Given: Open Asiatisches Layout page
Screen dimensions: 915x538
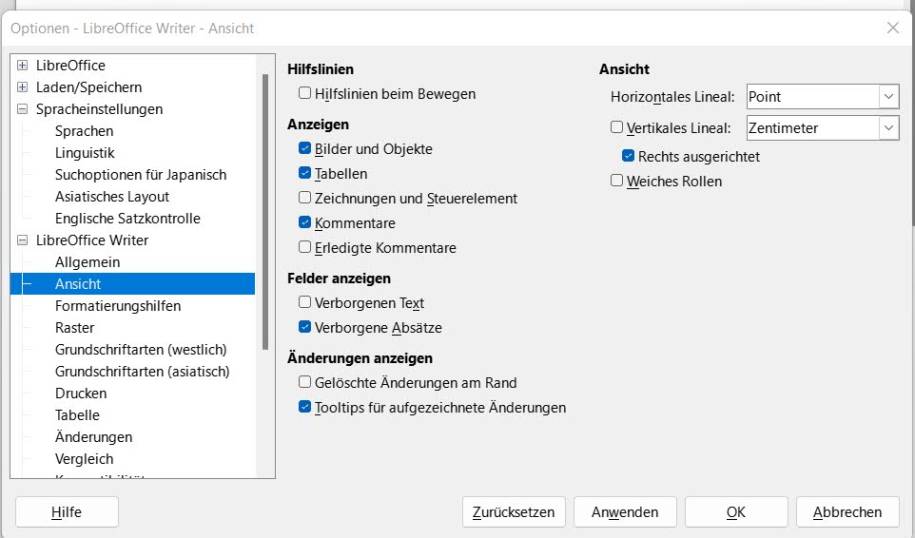Looking at the screenshot, I should tap(112, 197).
